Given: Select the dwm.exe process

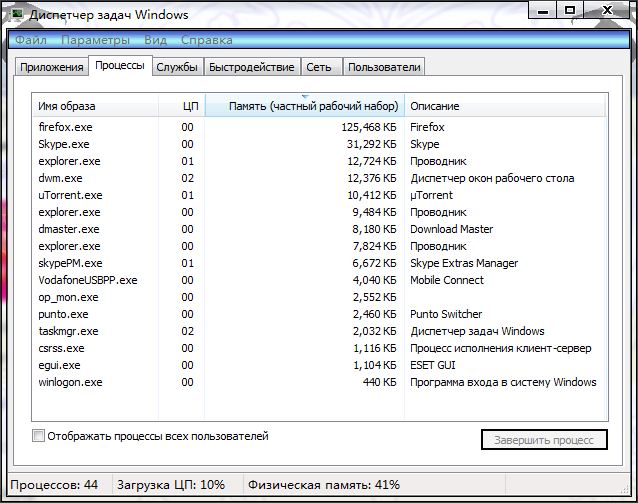Looking at the screenshot, I should pyautogui.click(x=319, y=178).
